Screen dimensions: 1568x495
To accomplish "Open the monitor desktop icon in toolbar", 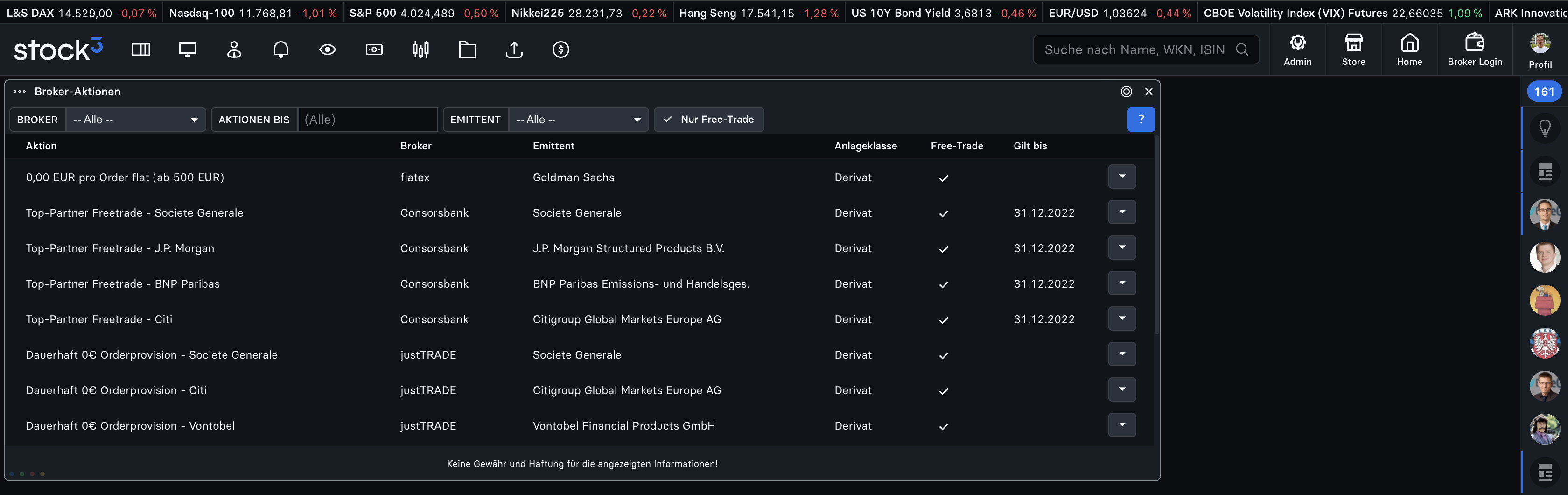I will point(188,49).
